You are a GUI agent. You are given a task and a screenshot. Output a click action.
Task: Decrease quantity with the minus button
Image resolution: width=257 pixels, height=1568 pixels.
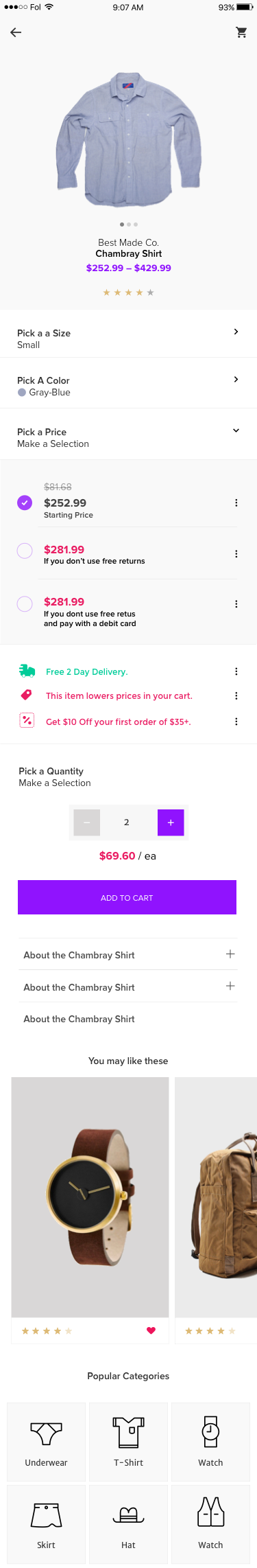point(87,822)
